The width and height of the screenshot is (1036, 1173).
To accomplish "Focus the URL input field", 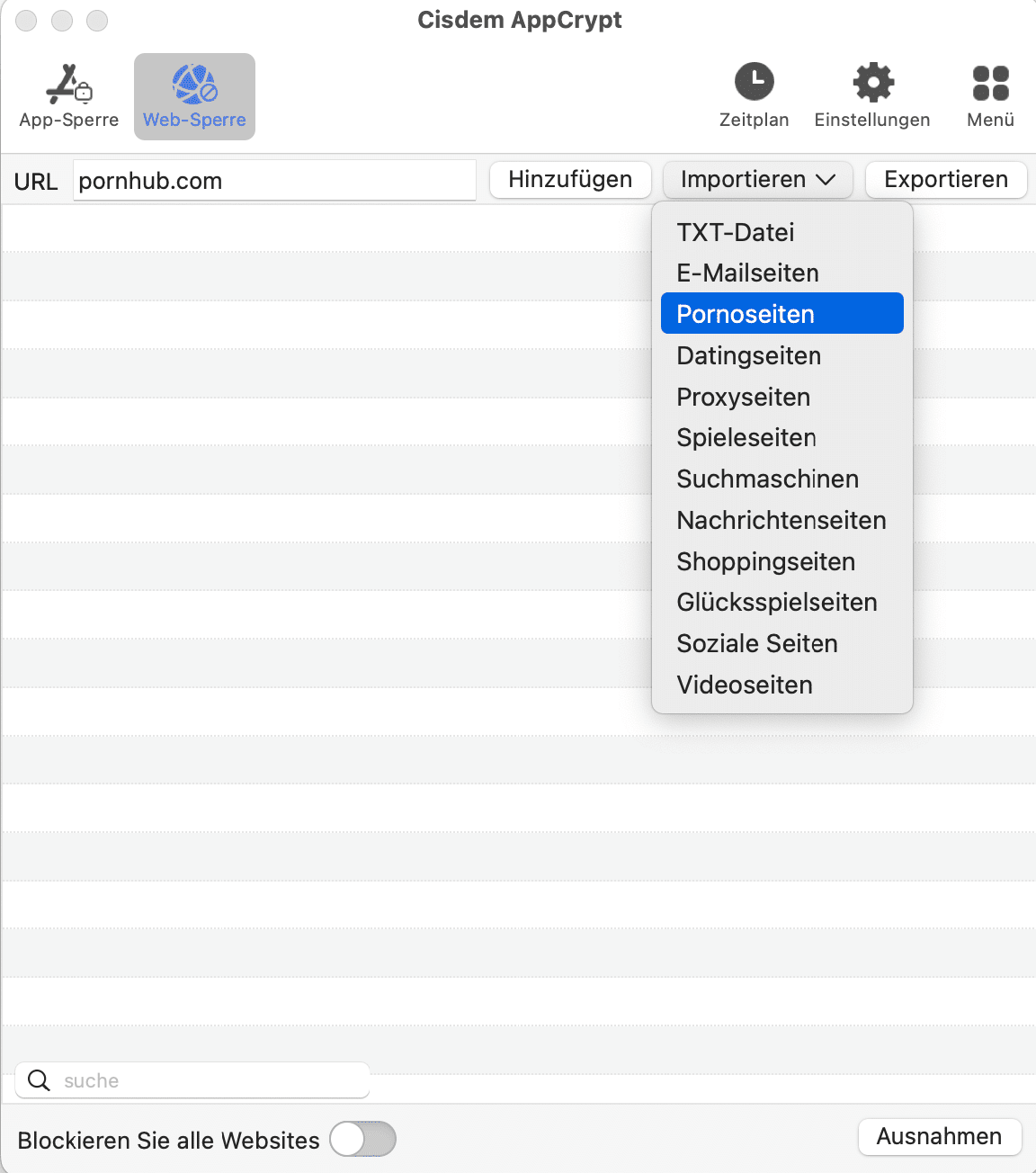I will [273, 181].
